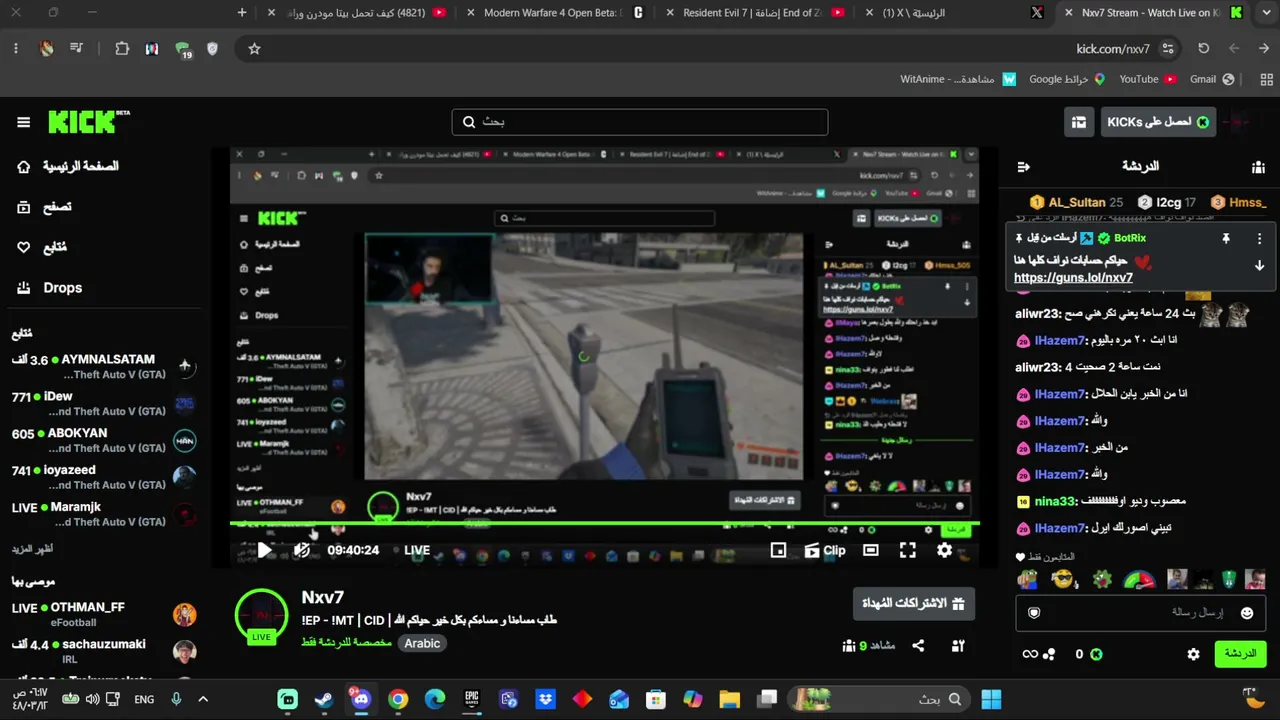
Task: Share the Nxv7 stream
Action: point(918,646)
